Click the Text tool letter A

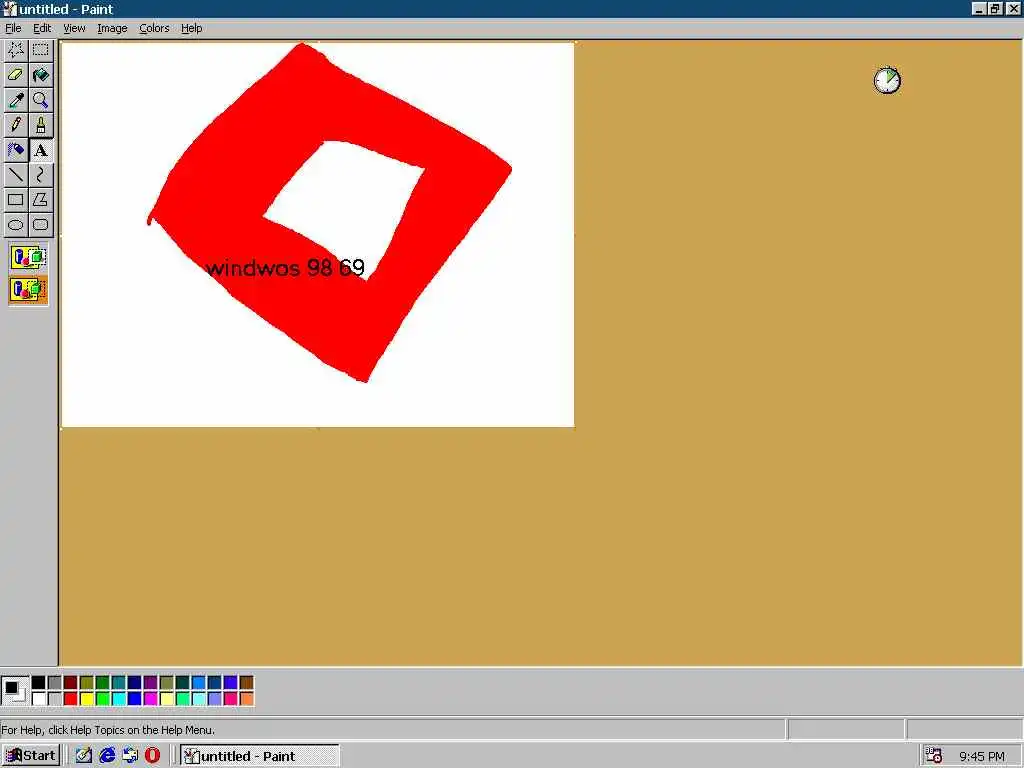(40, 150)
